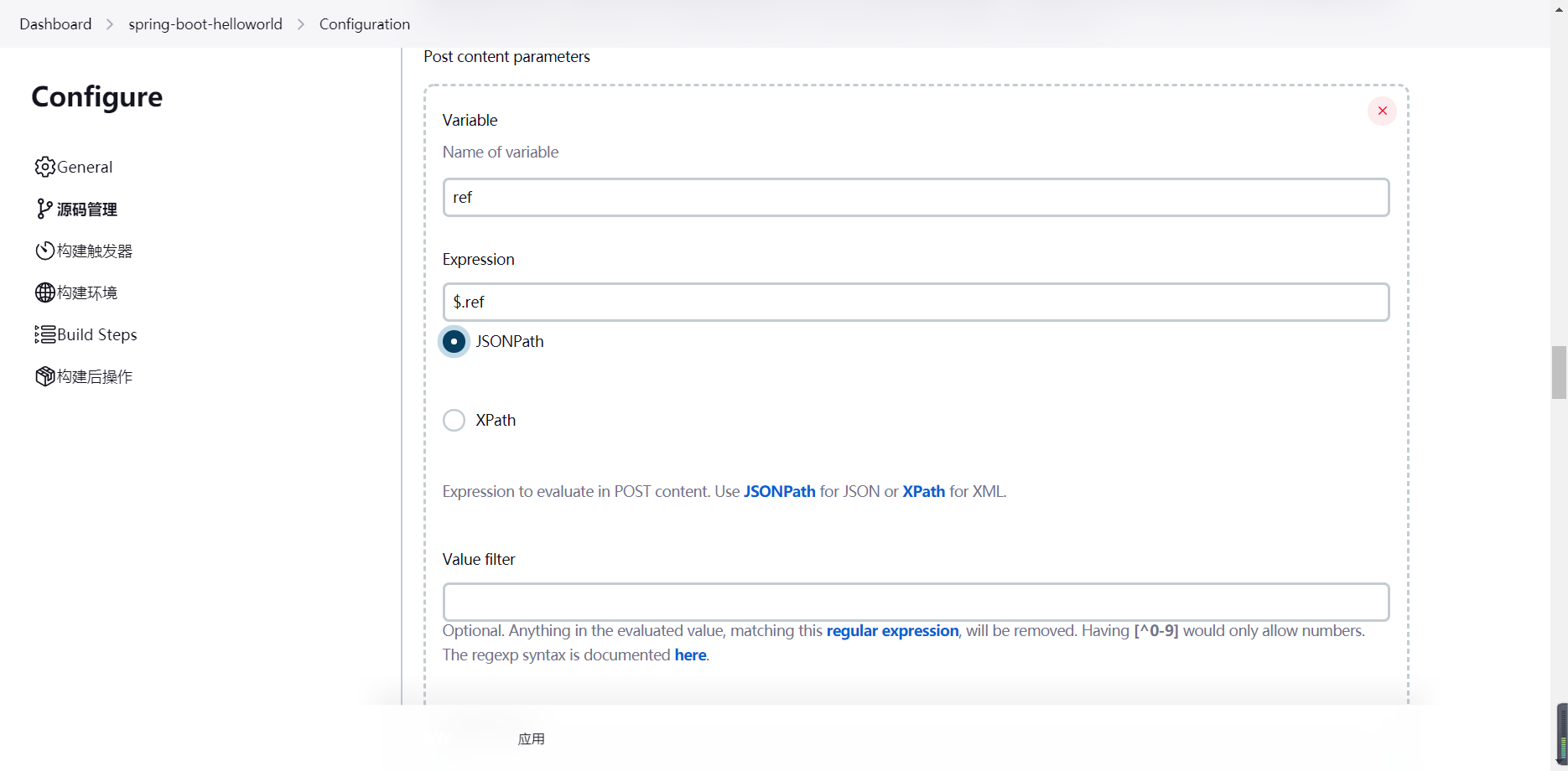
Task: Select the JSONPath radio button
Action: tap(454, 341)
